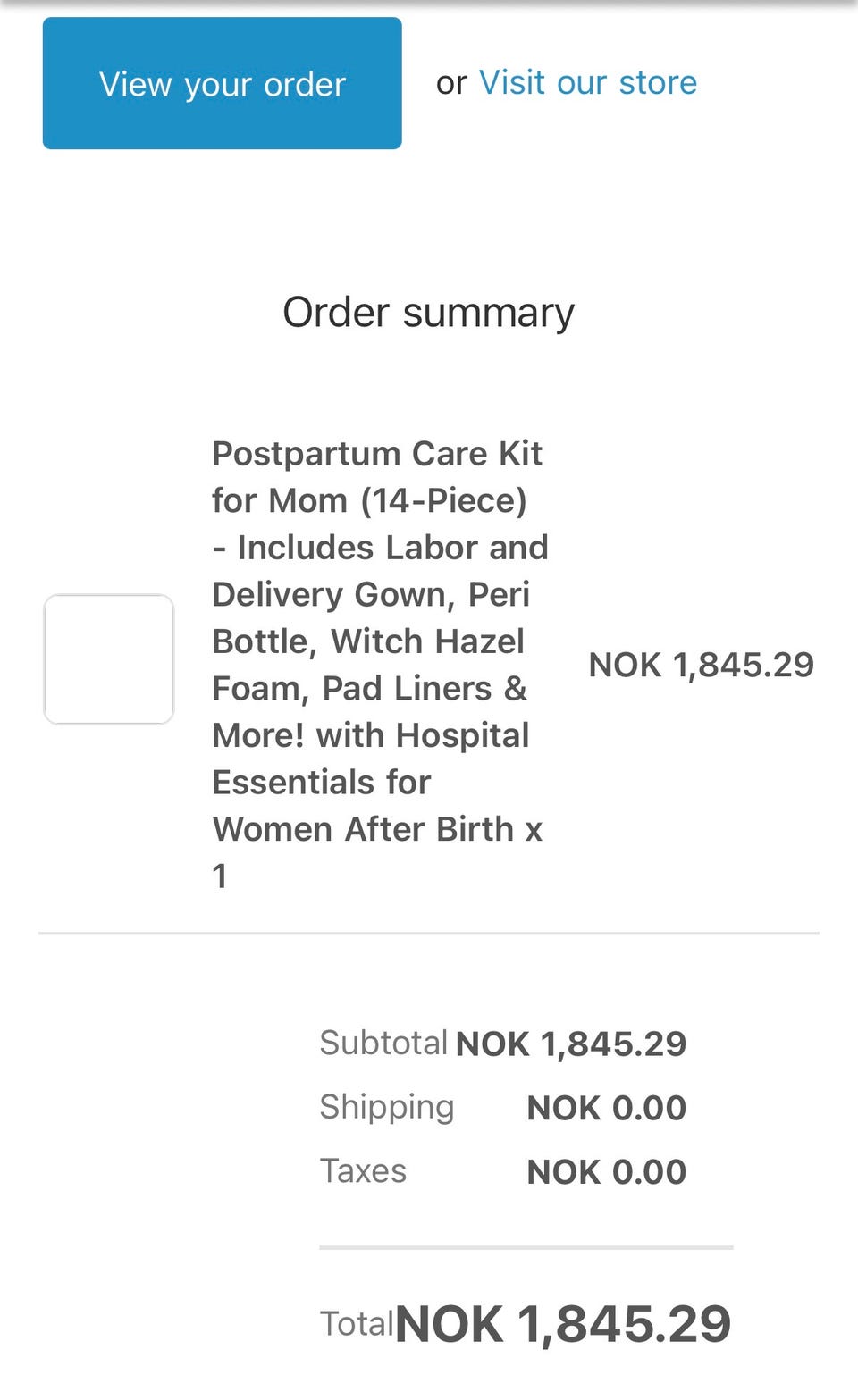Click the divider line below the product item
The height and width of the screenshot is (1400, 858).
pos(428,933)
